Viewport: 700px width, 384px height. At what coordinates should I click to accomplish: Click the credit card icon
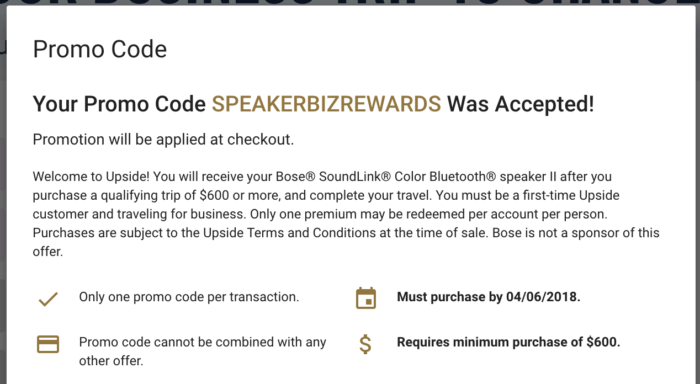coord(48,344)
